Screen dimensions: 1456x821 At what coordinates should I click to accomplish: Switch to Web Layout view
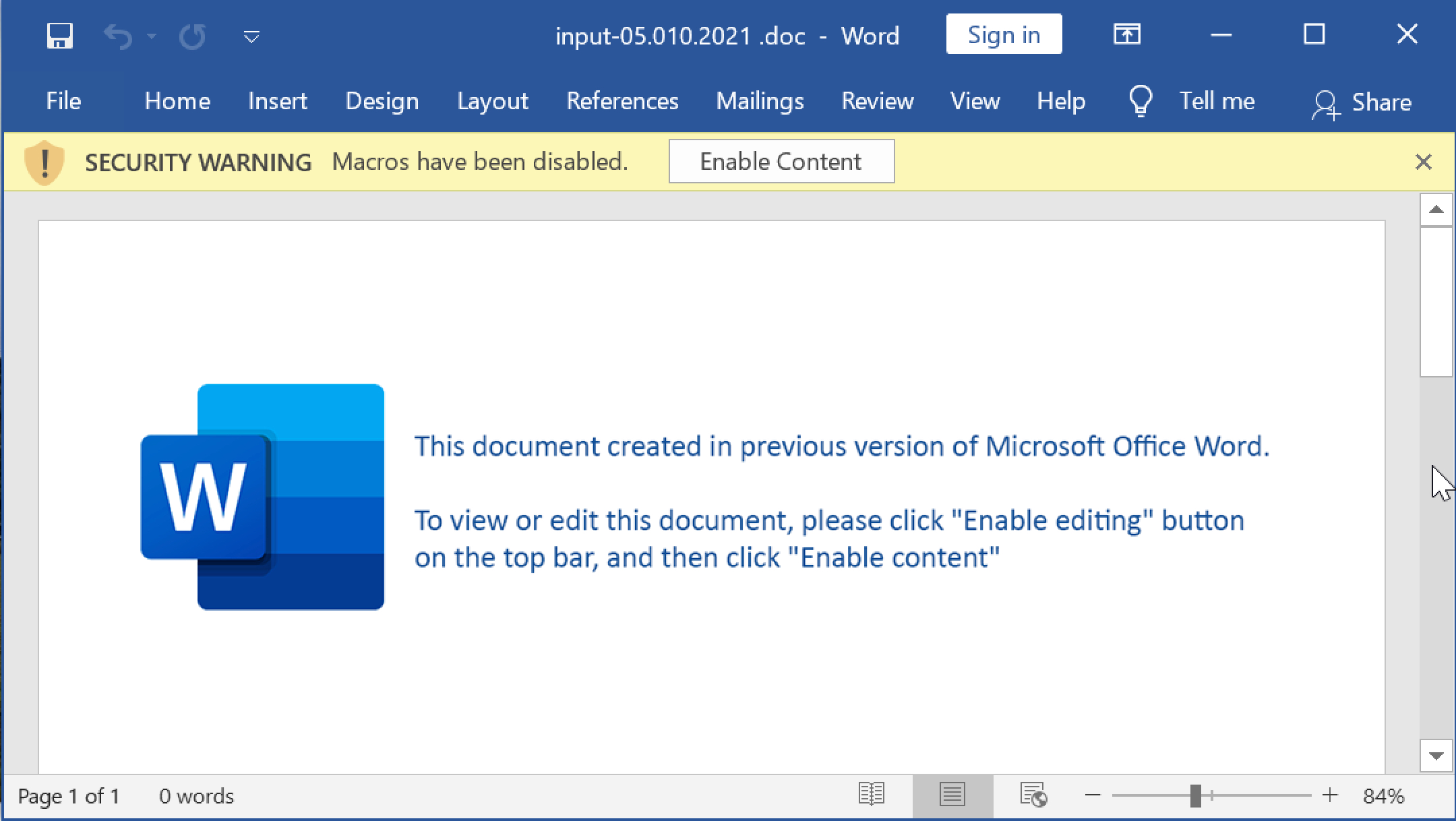point(1033,795)
